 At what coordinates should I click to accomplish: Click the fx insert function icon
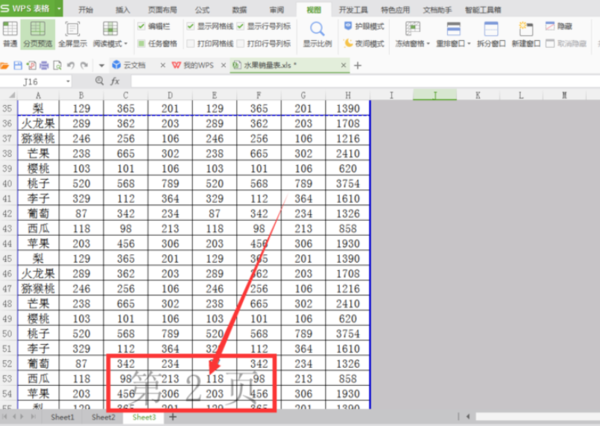click(x=115, y=81)
